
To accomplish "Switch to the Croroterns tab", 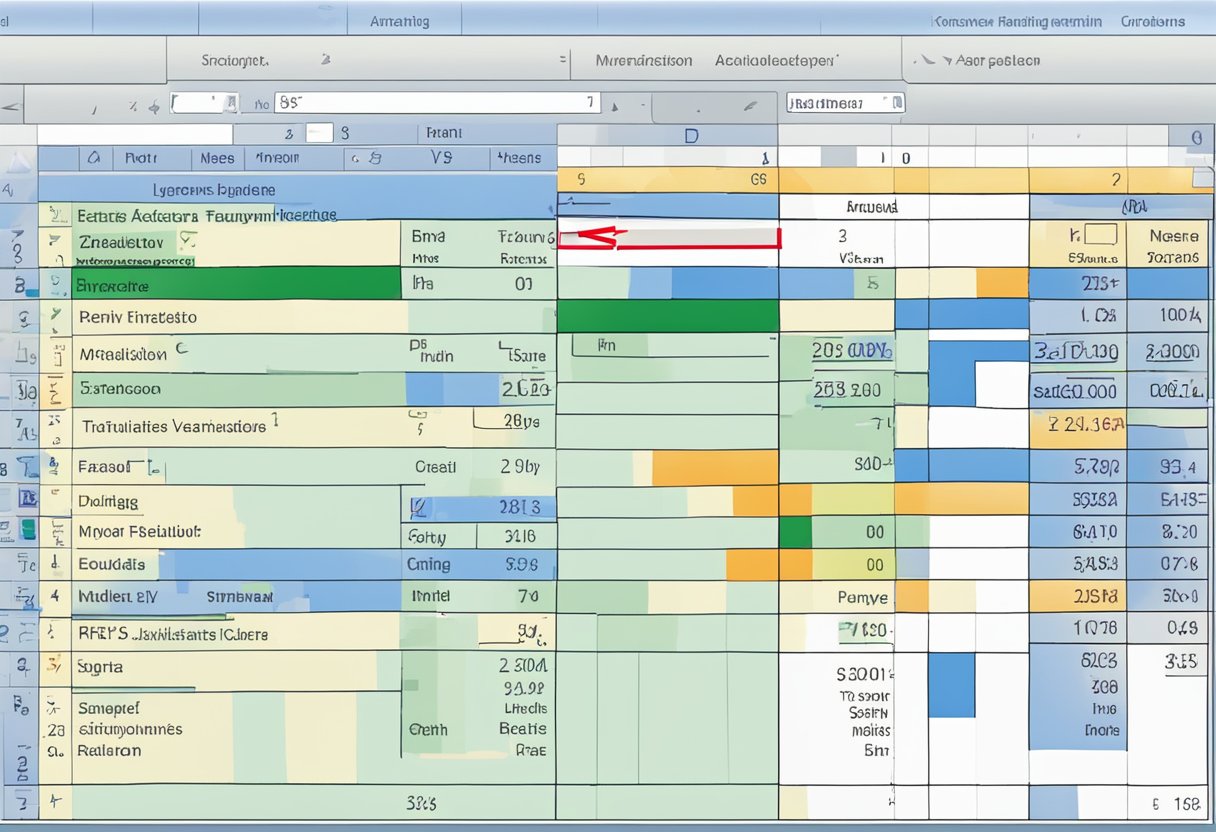I will [1152, 21].
